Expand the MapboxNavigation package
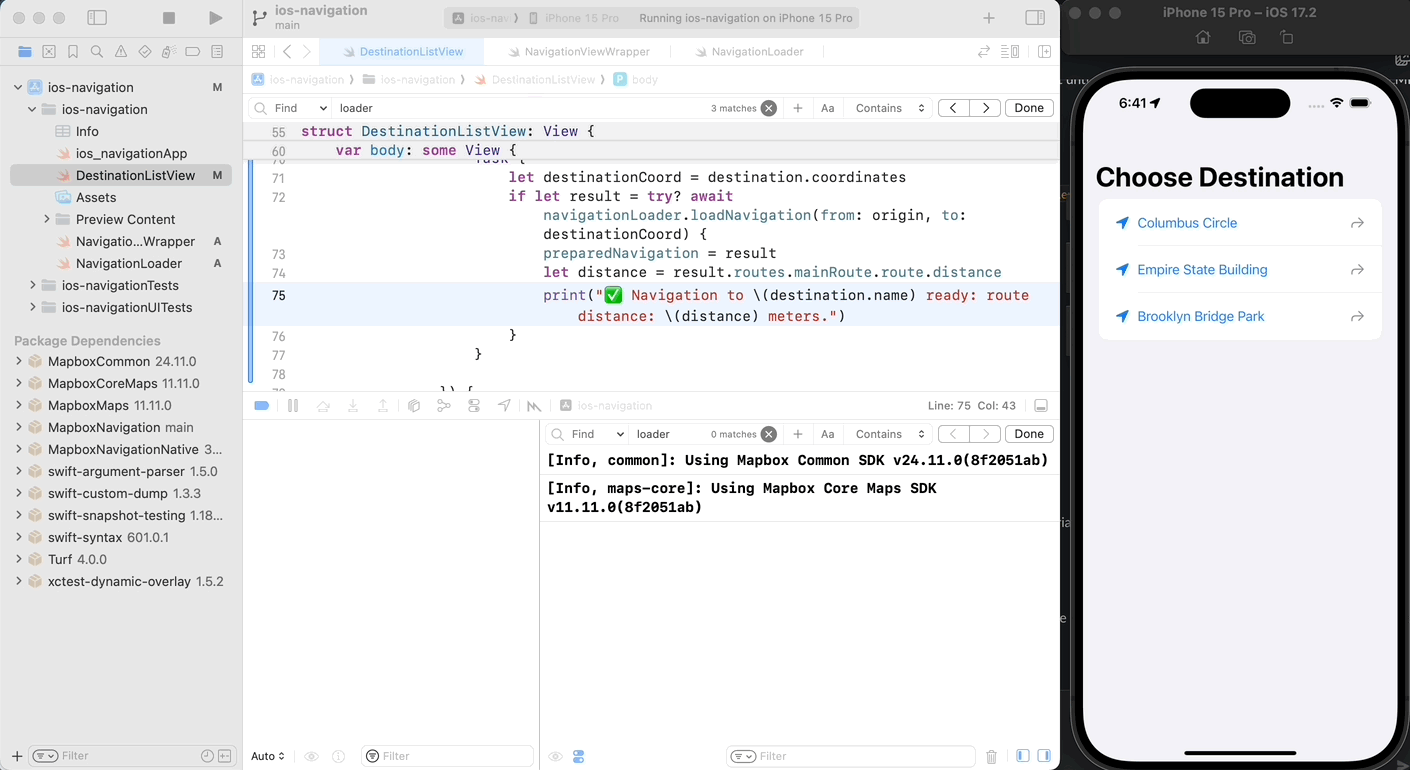This screenshot has width=1410, height=770. pos(19,428)
